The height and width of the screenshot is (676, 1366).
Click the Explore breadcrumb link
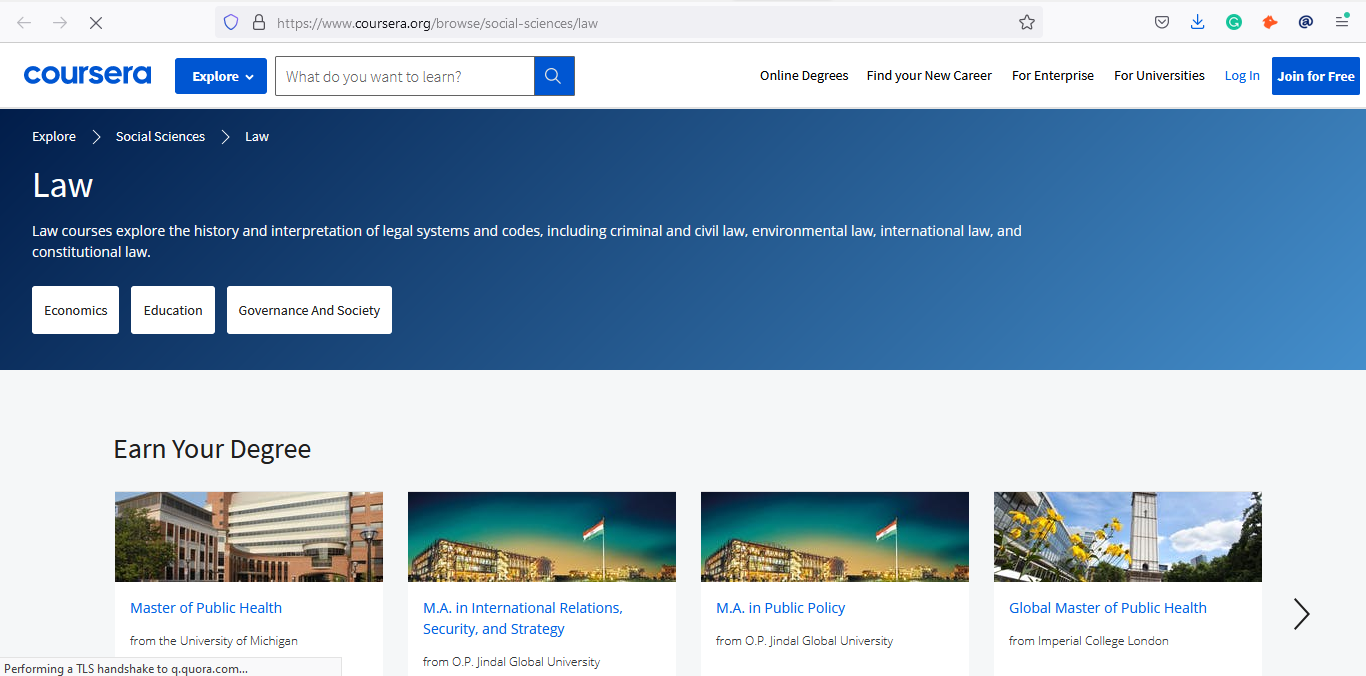click(x=54, y=137)
